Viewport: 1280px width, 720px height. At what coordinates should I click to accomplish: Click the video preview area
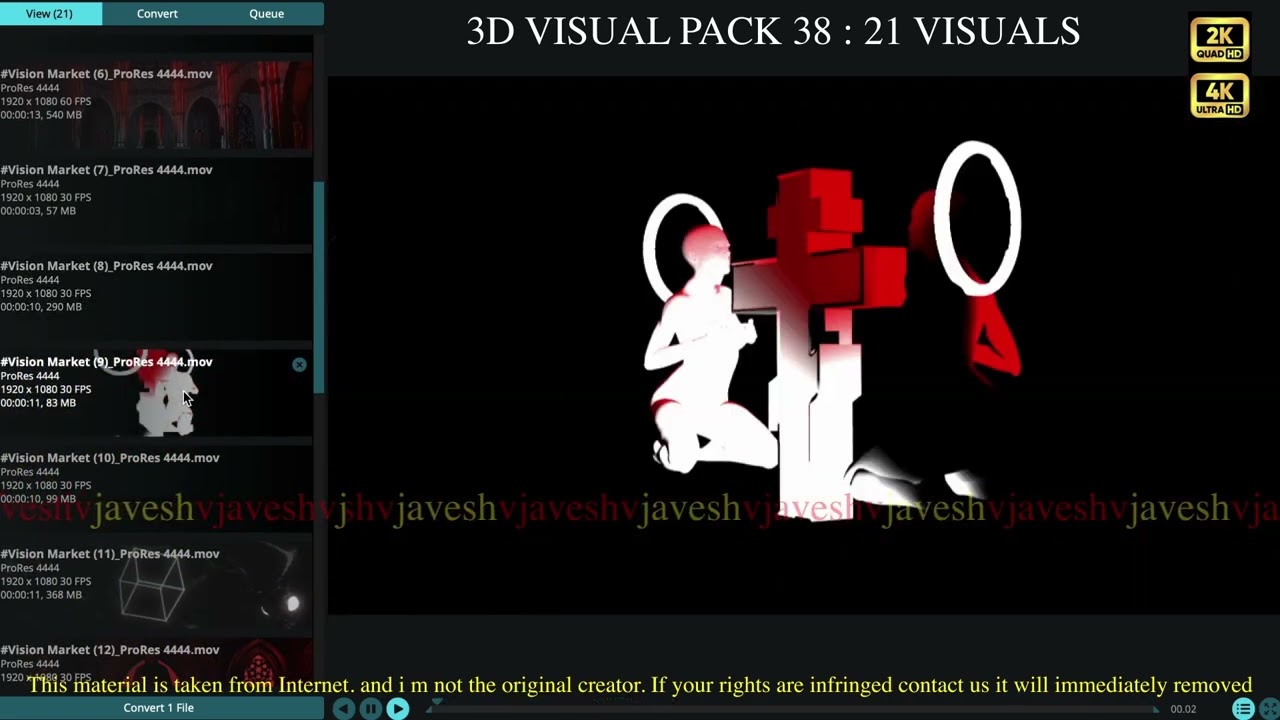tap(804, 345)
